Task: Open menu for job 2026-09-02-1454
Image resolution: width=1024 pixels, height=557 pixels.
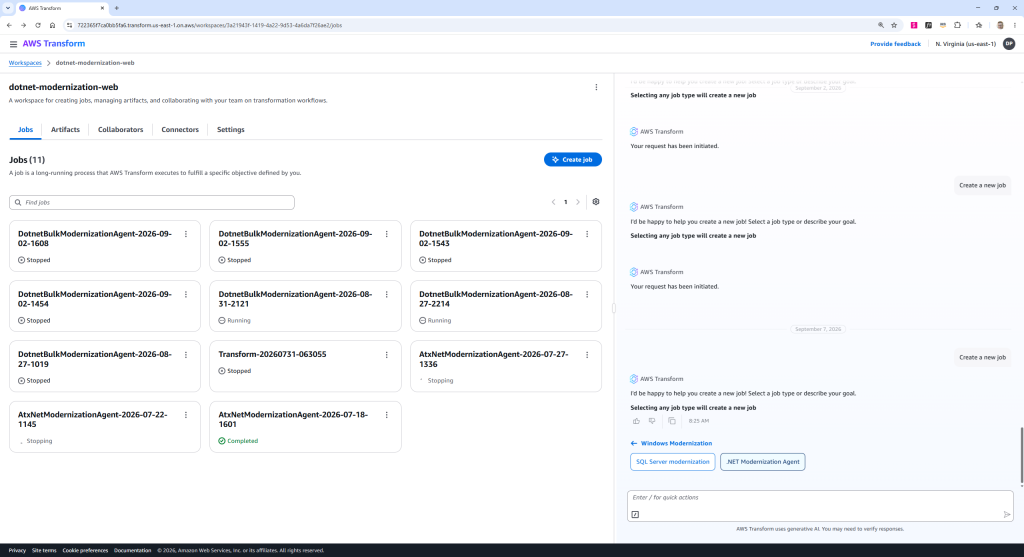Action: (186, 294)
